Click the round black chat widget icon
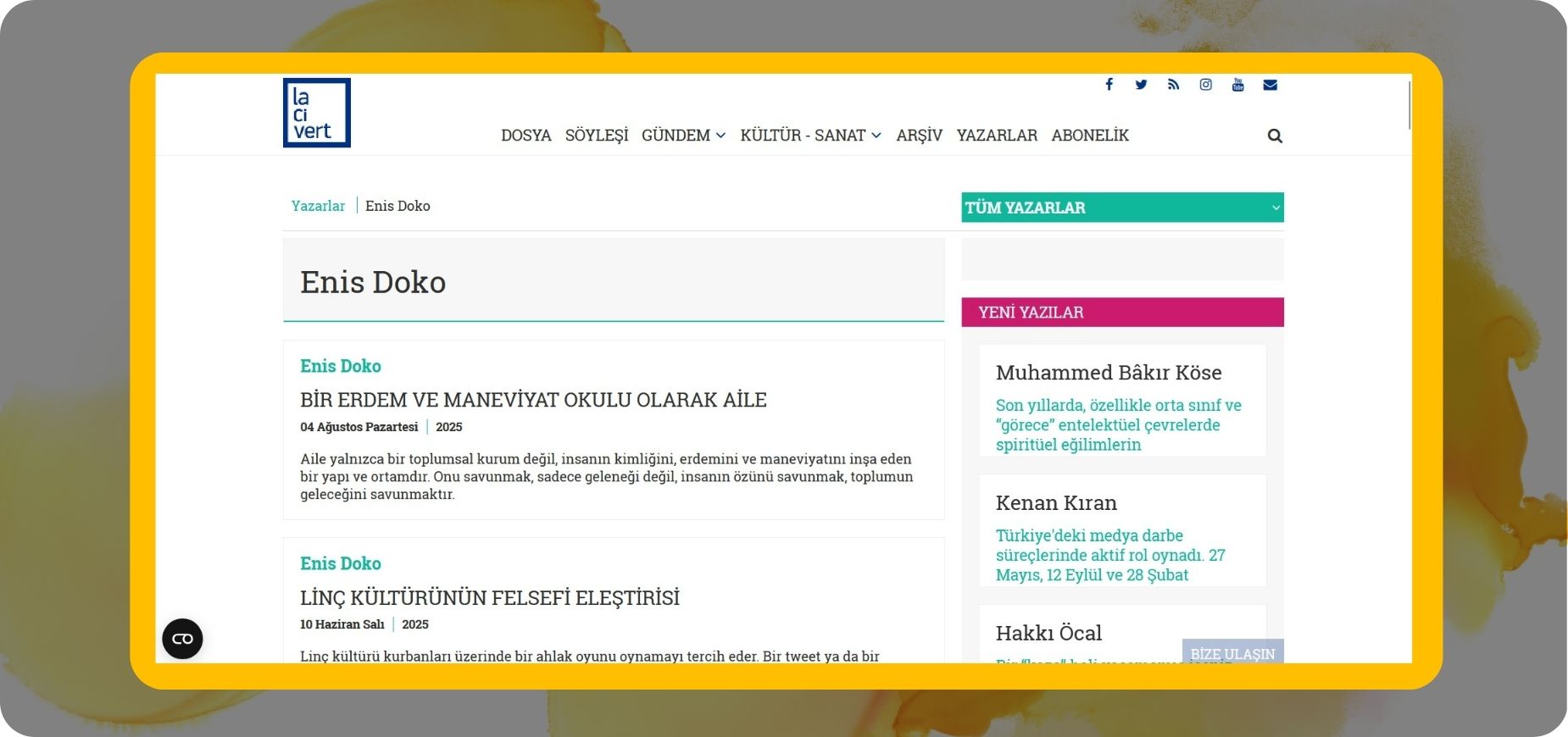 point(182,639)
